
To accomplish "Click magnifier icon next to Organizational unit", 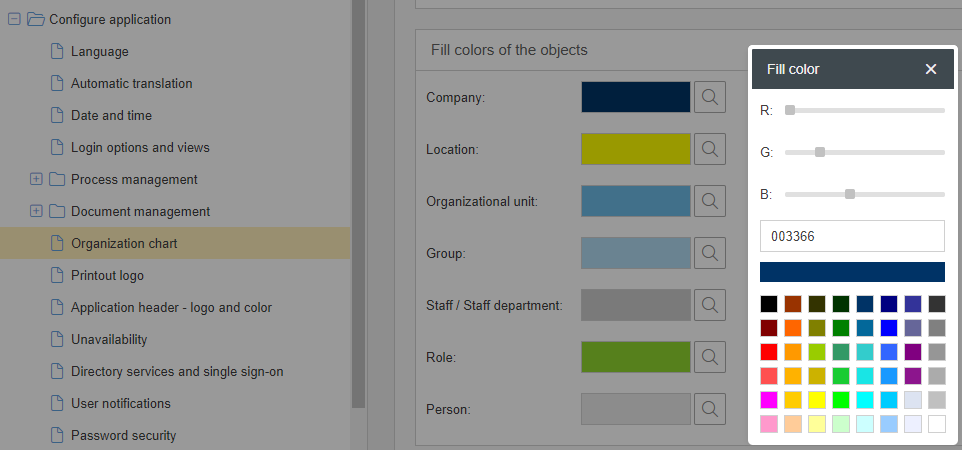I will 709,201.
